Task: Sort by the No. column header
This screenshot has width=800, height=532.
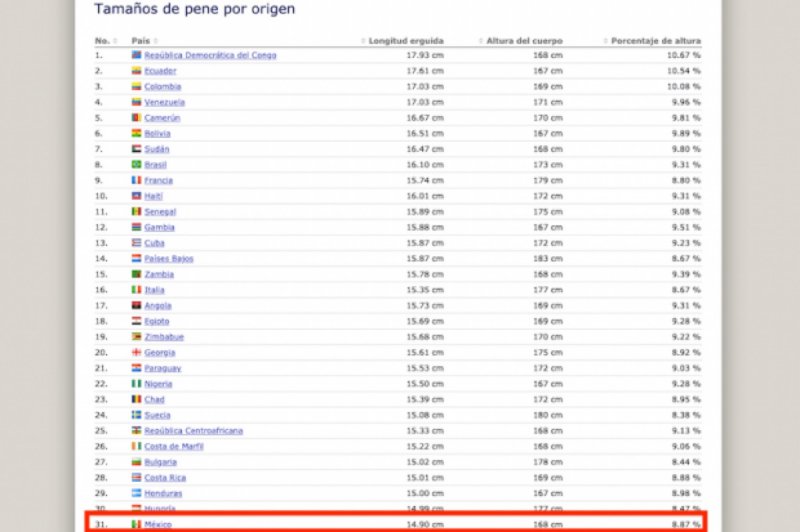Action: (x=102, y=41)
